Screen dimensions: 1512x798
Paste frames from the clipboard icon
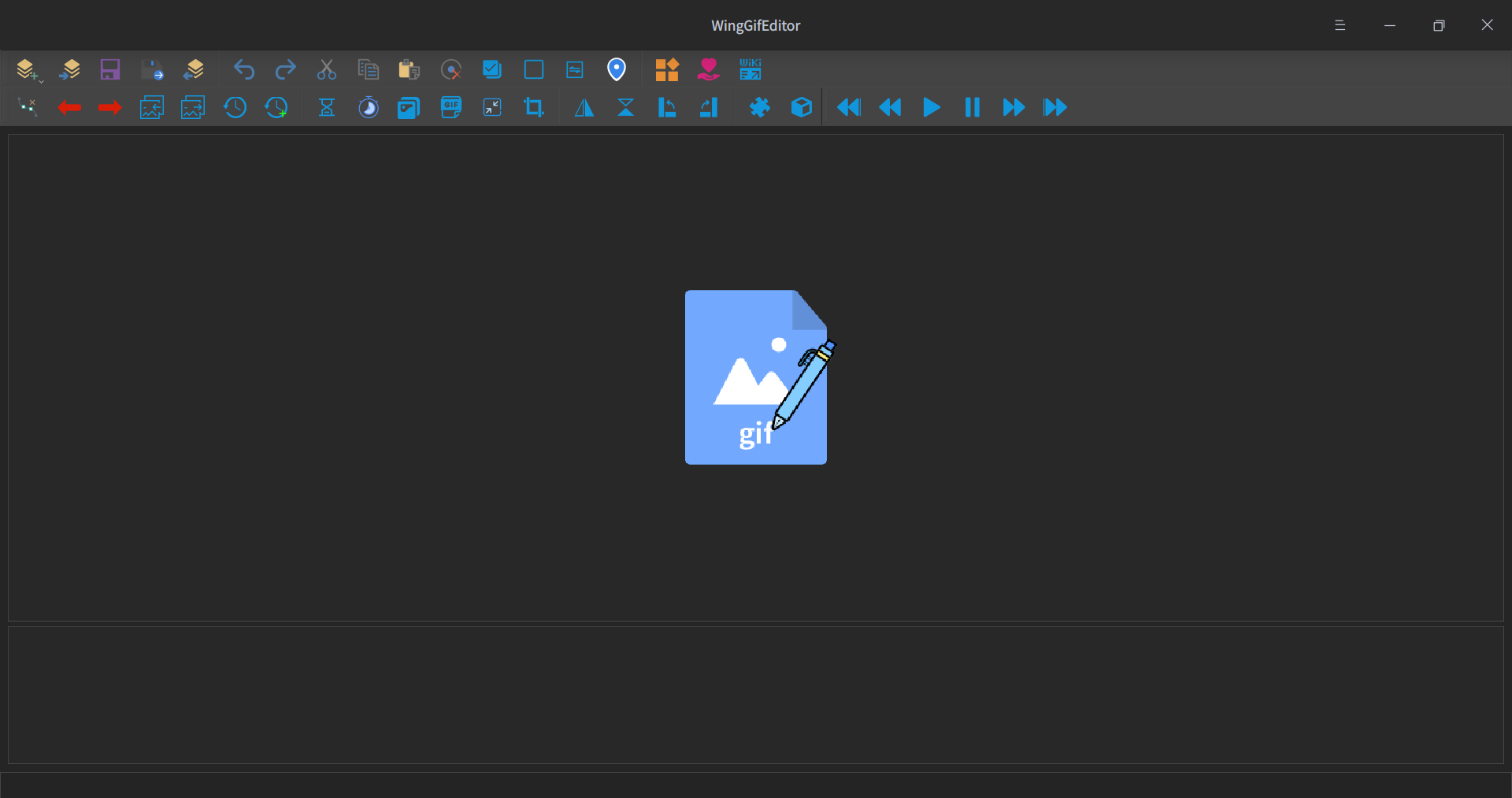409,70
